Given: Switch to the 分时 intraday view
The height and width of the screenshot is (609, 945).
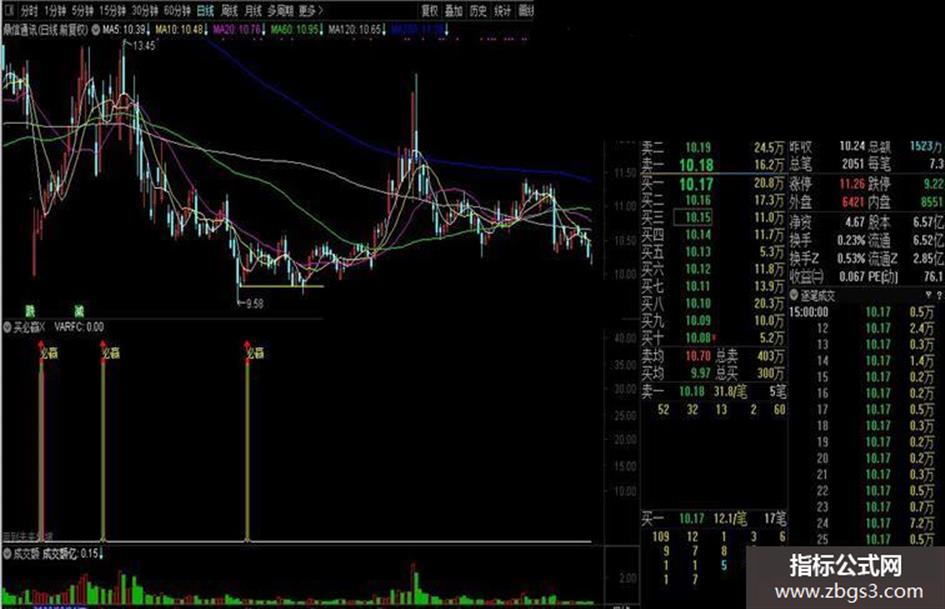Looking at the screenshot, I should 29,10.
